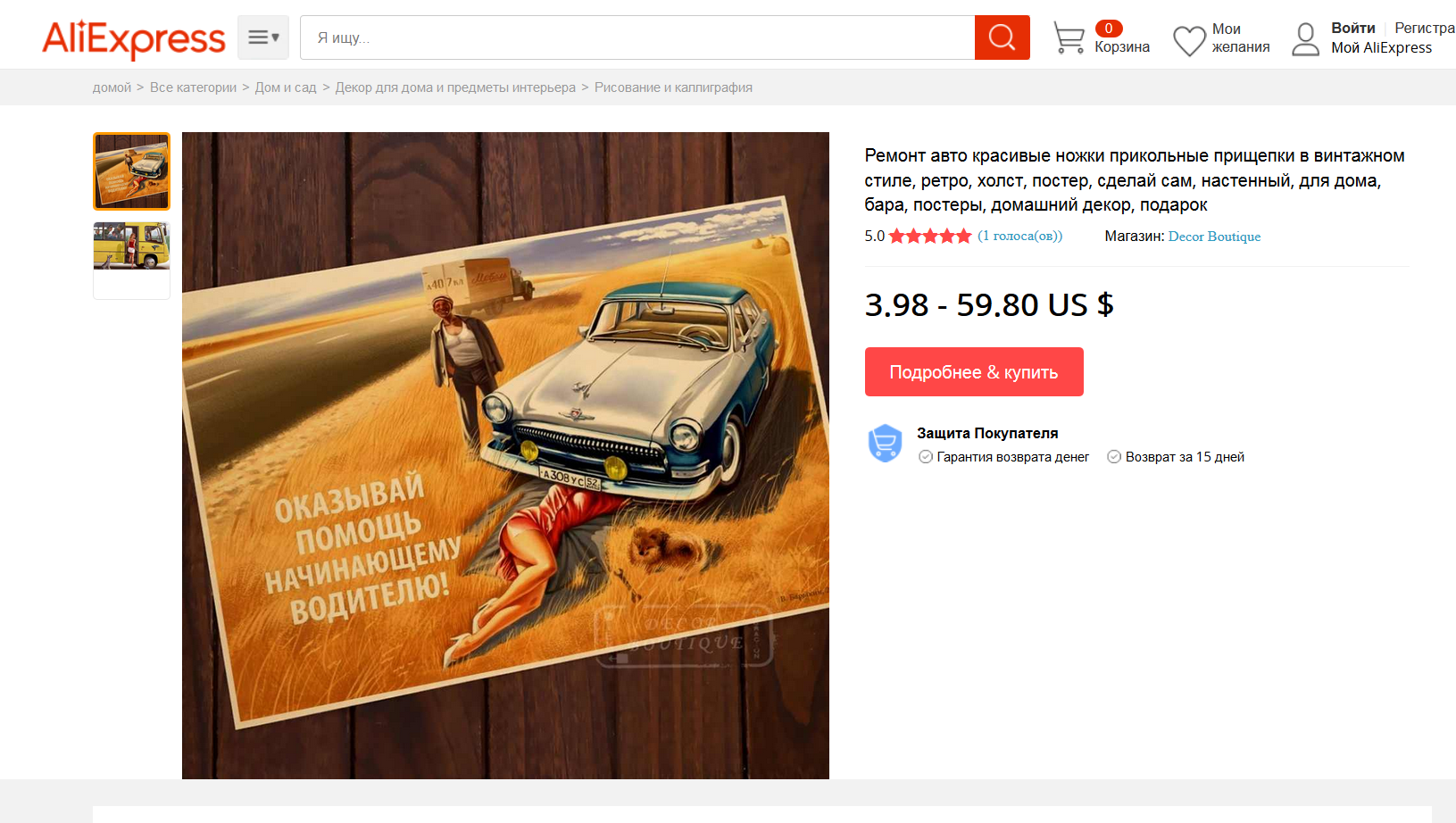Click the Buyer Protection shield icon

point(885,443)
